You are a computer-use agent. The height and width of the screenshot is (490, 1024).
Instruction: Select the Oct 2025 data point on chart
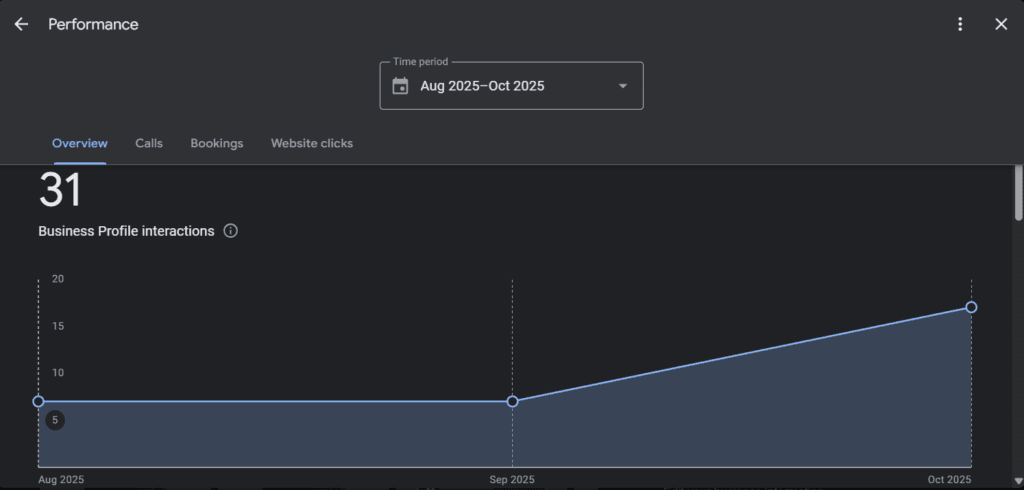point(971,307)
